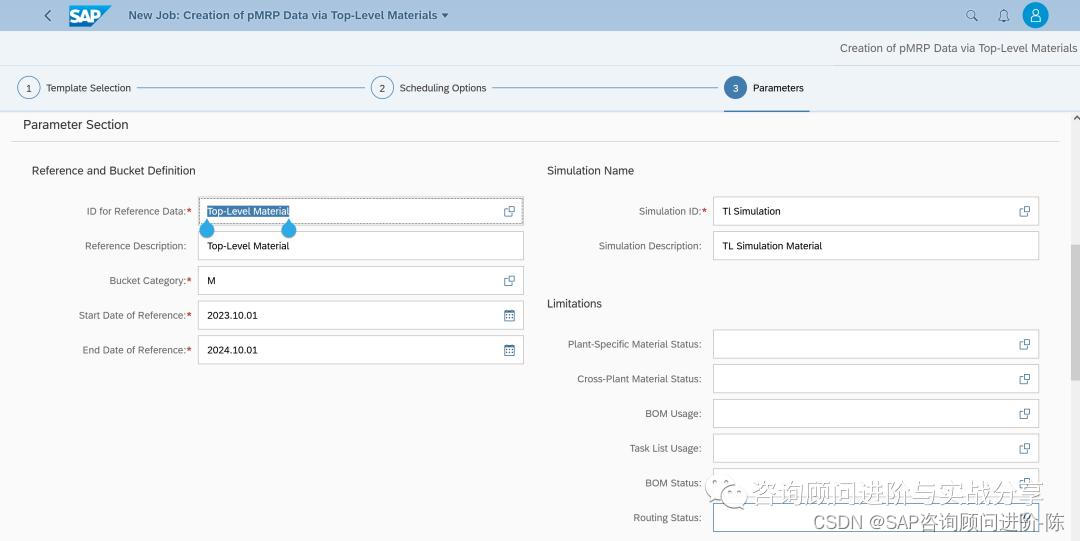Click the Reference Description field
The width and height of the screenshot is (1080, 541).
pyautogui.click(x=360, y=246)
